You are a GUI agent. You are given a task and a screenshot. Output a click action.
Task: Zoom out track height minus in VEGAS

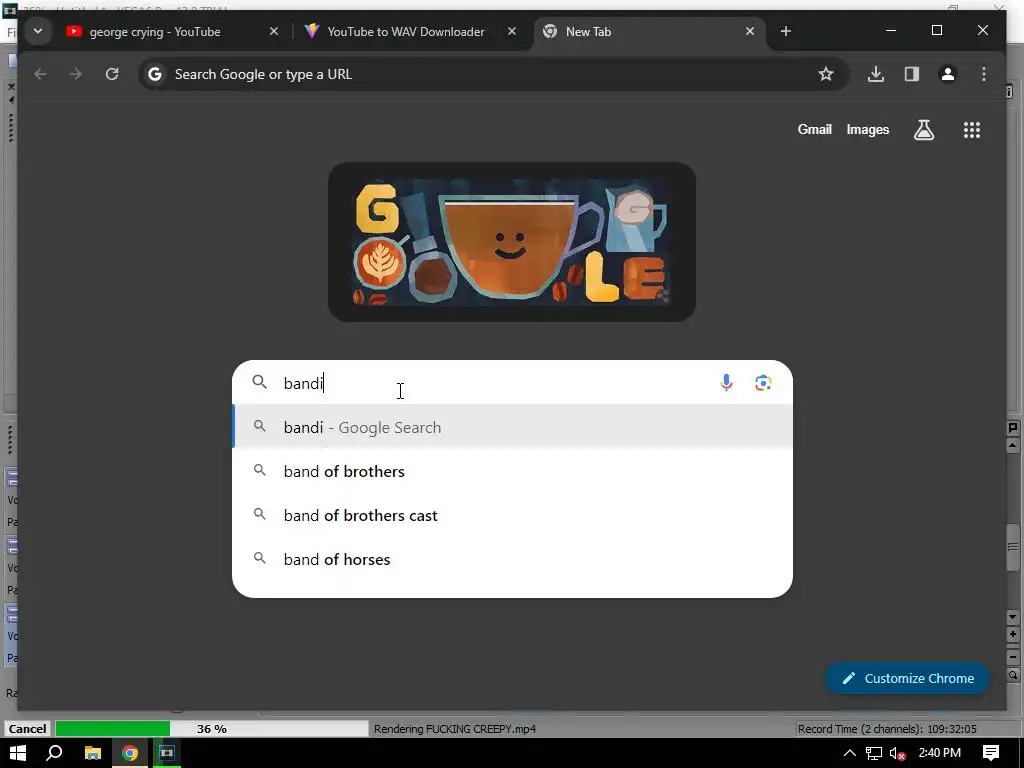(1013, 657)
